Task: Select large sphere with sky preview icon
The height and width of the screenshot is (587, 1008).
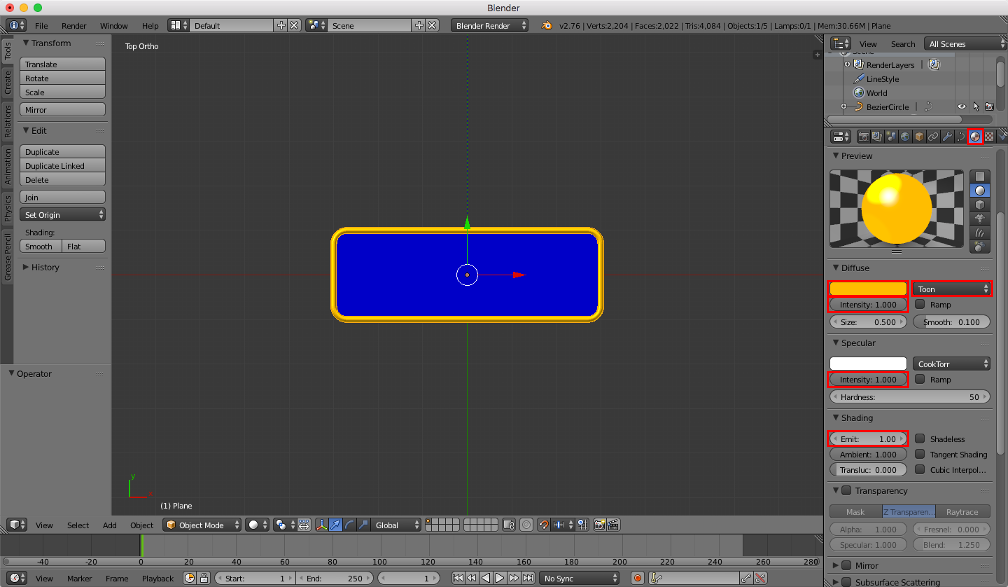Action: coord(980,247)
